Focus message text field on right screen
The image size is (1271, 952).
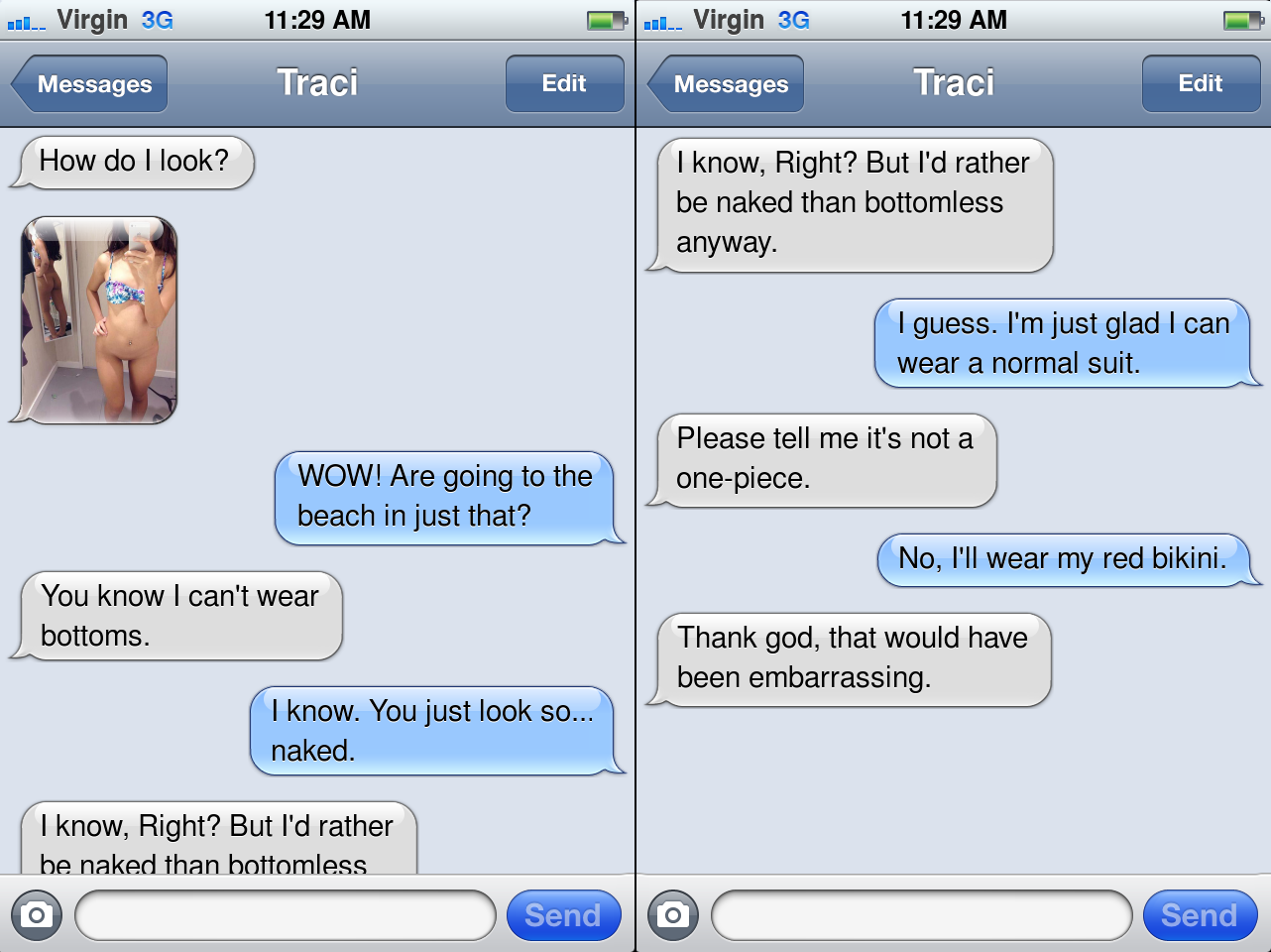point(922,914)
